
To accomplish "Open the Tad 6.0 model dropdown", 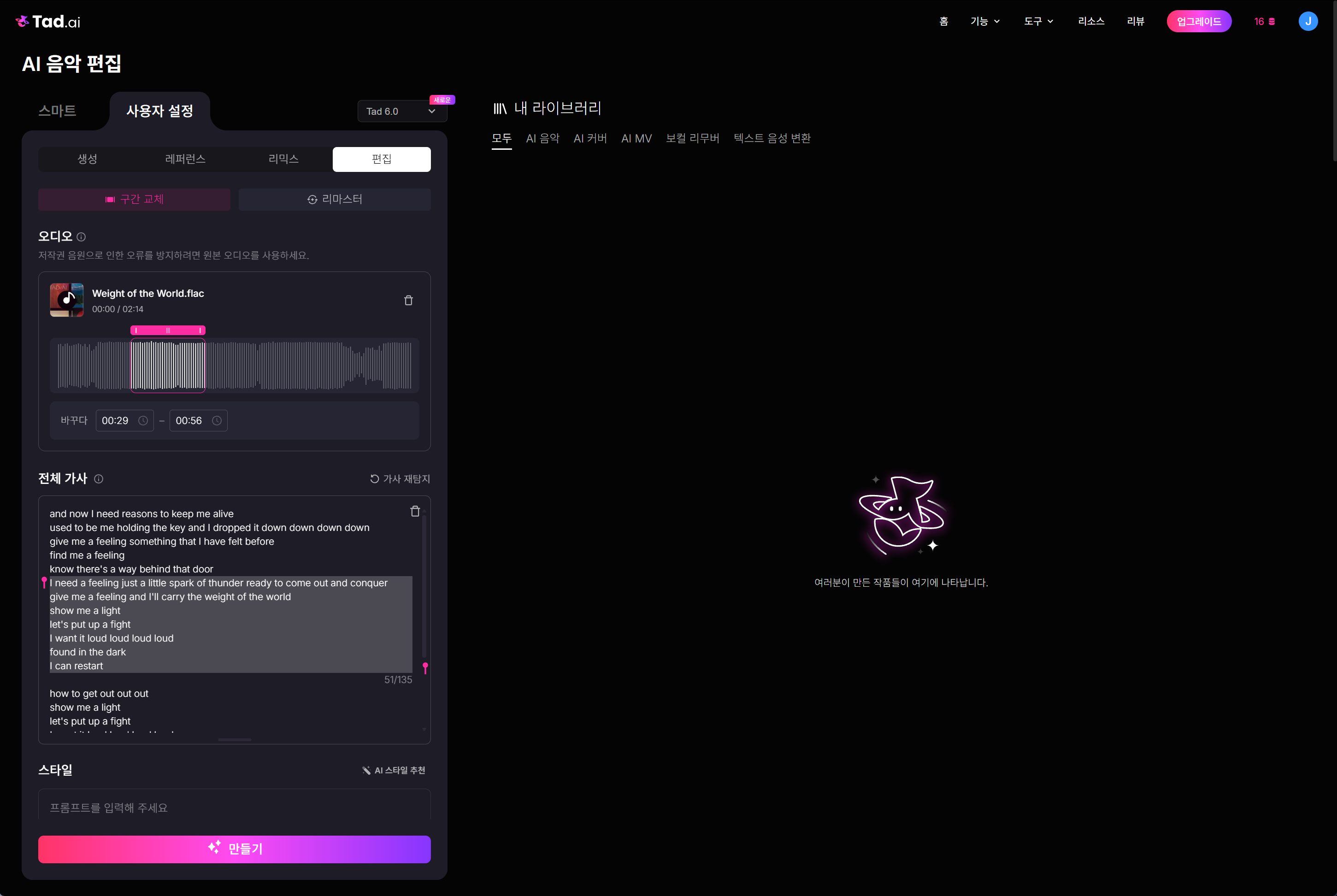I will coord(402,112).
